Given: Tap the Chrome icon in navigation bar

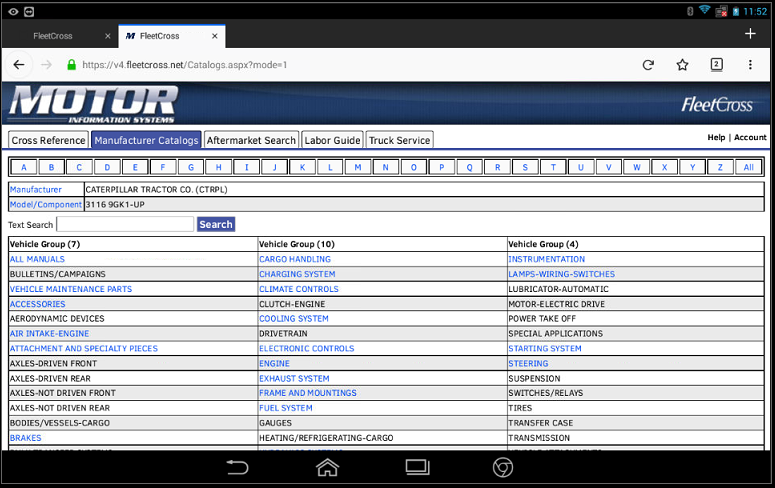Looking at the screenshot, I should (x=503, y=467).
